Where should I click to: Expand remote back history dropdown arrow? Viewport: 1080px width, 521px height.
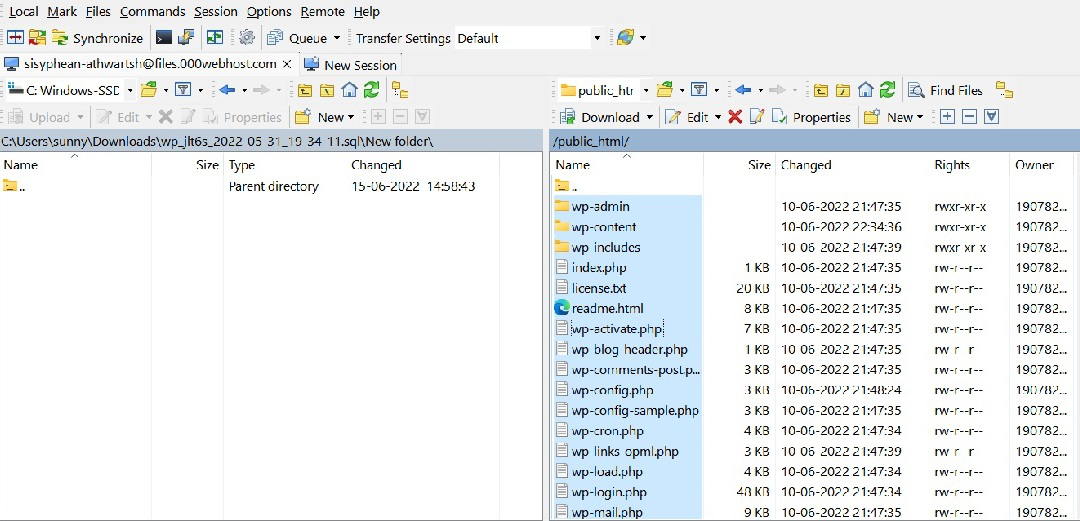[760, 90]
